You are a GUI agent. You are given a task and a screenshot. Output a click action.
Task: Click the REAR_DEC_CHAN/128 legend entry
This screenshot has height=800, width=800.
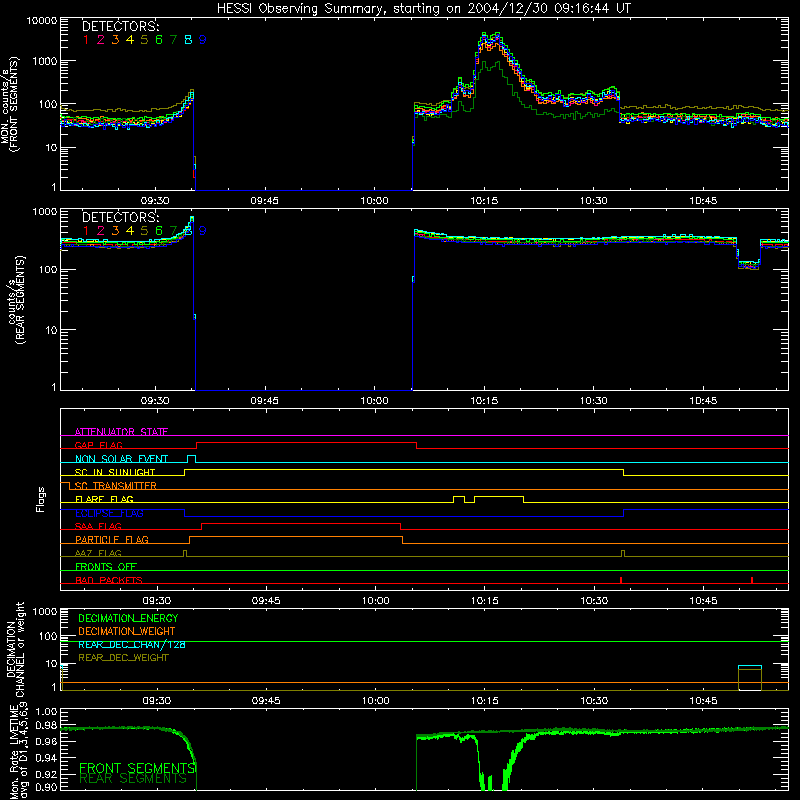click(132, 644)
